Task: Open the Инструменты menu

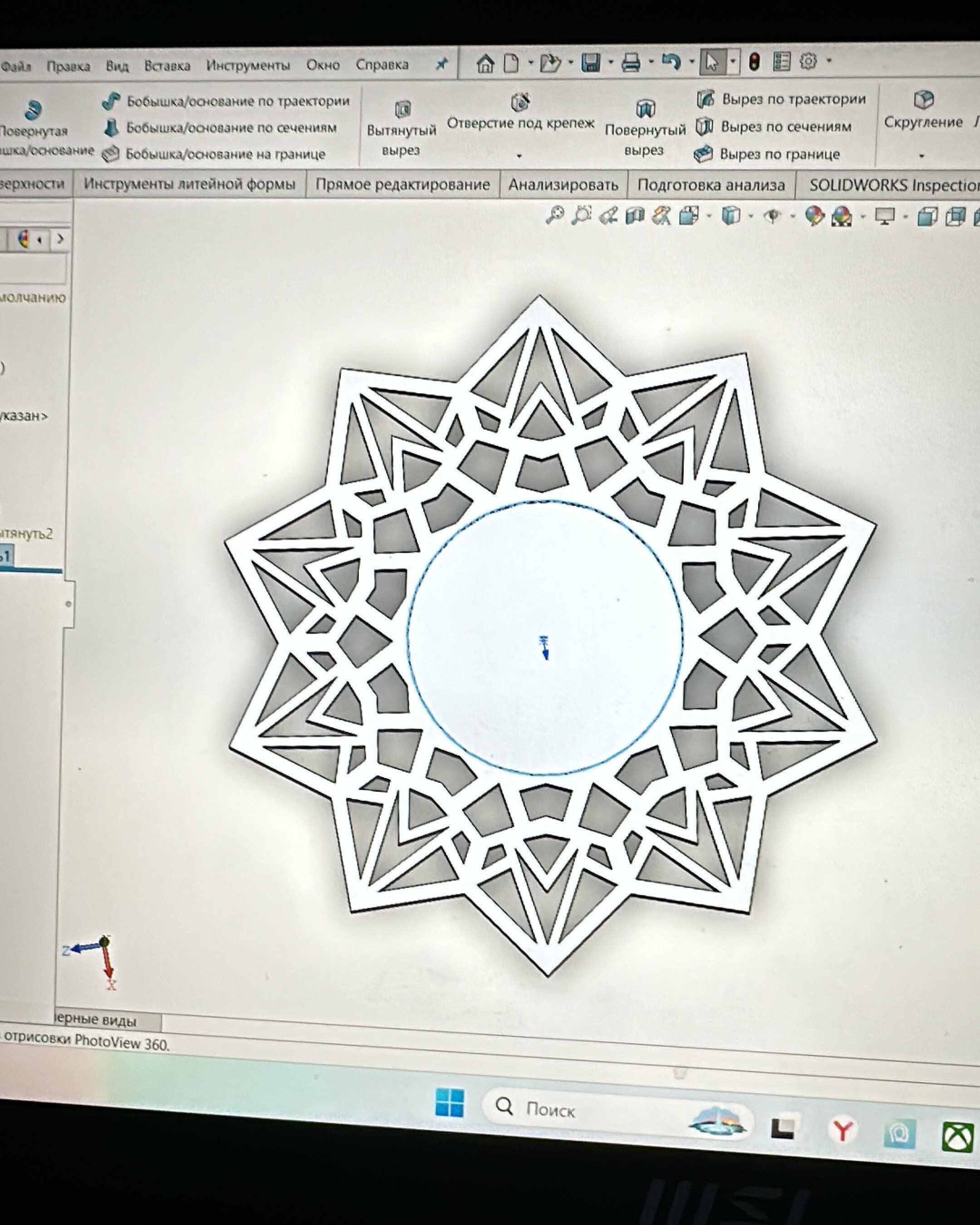Action: pos(248,66)
